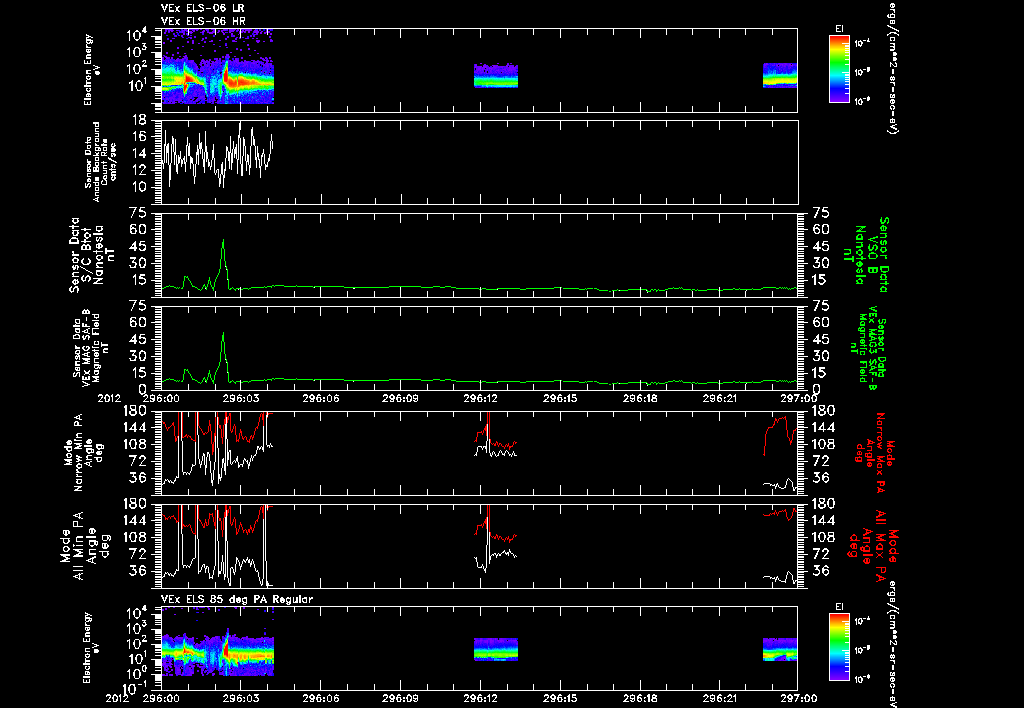Click the green peak in the MAG SAF-B panel
Image resolution: width=1024 pixels, height=708 pixels.
[x=223, y=334]
